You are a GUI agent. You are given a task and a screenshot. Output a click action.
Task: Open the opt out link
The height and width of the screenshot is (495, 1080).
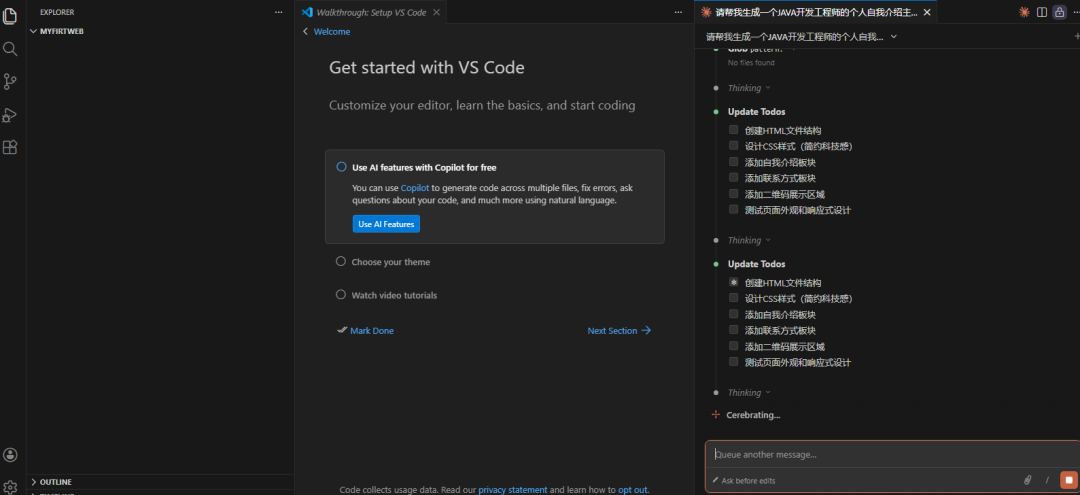632,490
